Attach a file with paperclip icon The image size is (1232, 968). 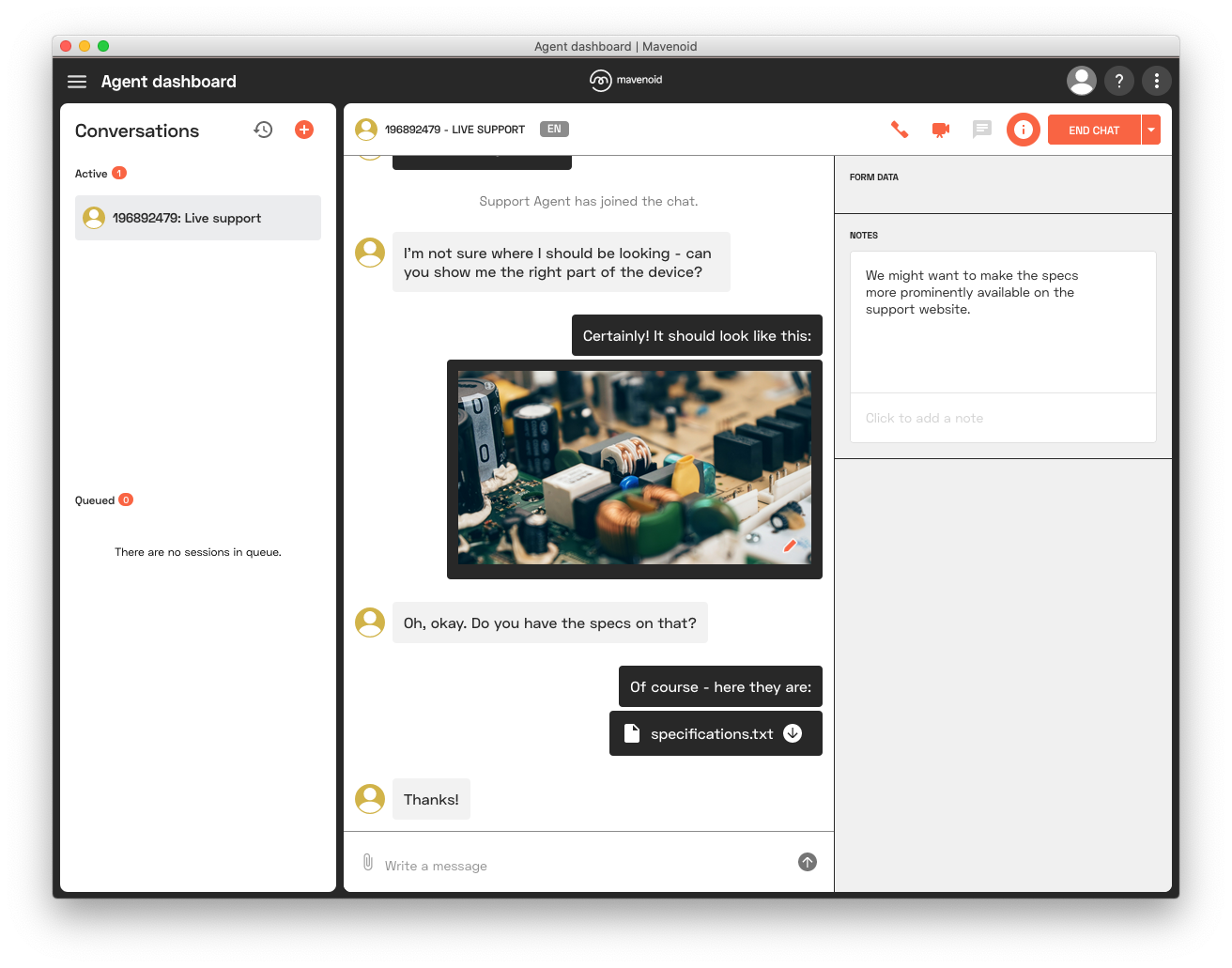coord(368,862)
